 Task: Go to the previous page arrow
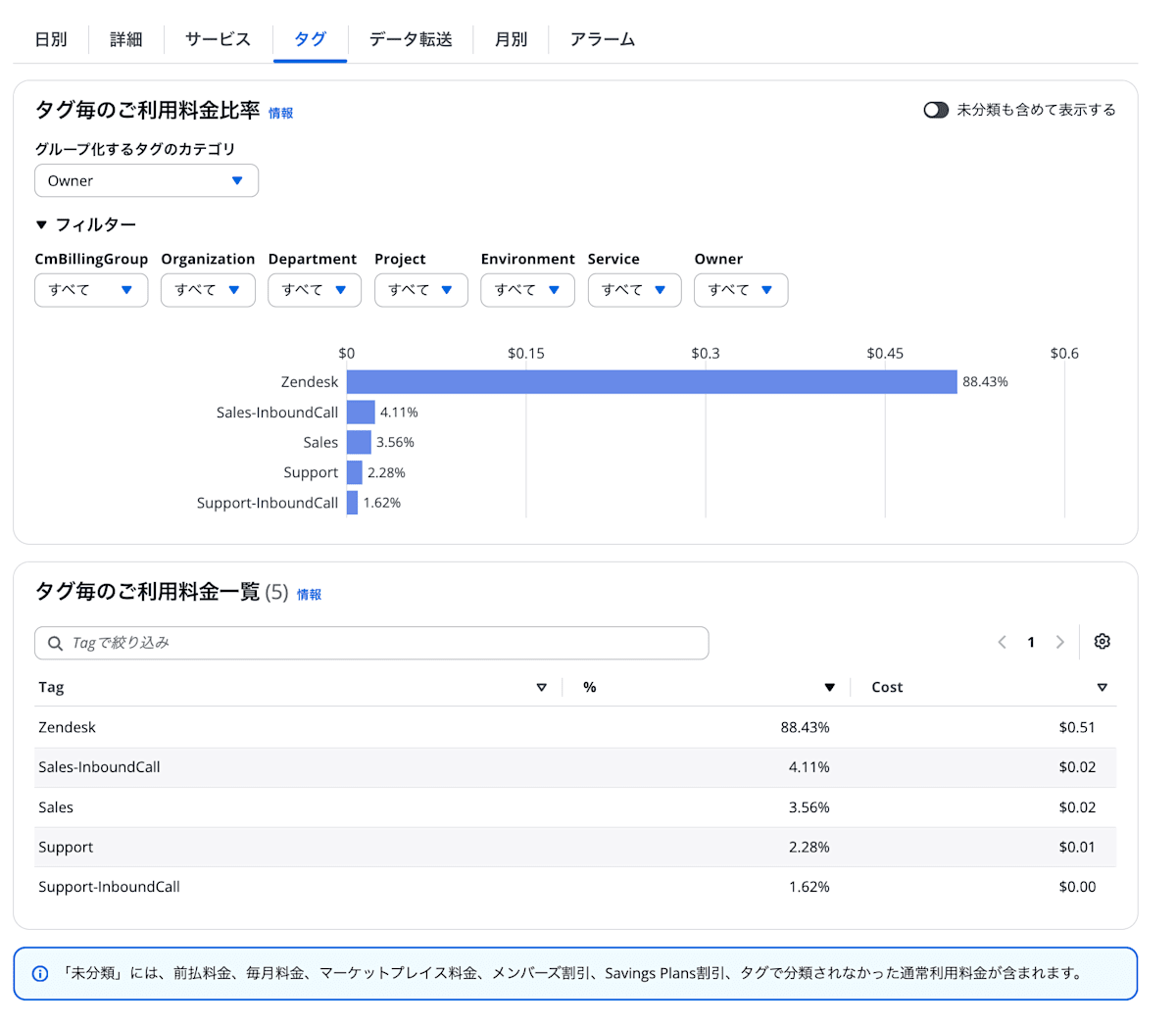1002,643
